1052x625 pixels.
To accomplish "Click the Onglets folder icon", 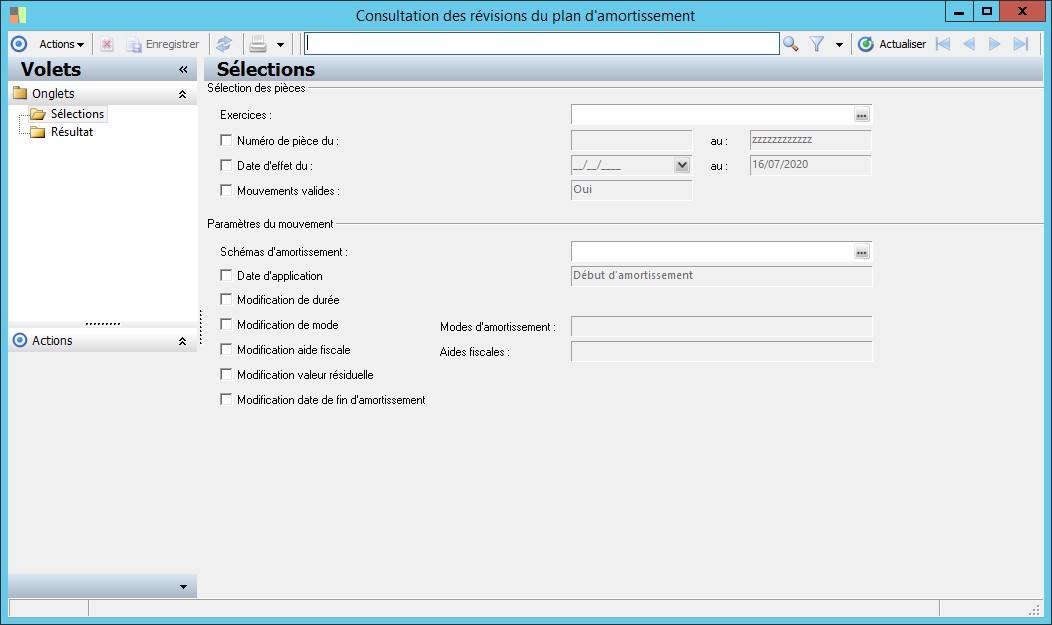I will pos(20,93).
